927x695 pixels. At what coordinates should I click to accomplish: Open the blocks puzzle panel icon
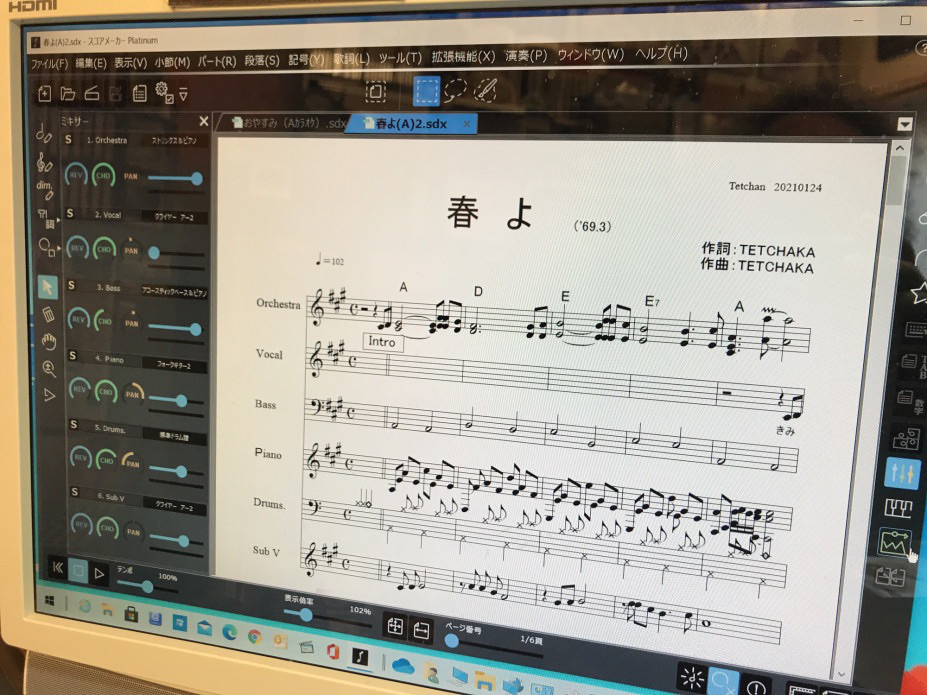pyautogui.click(x=905, y=439)
